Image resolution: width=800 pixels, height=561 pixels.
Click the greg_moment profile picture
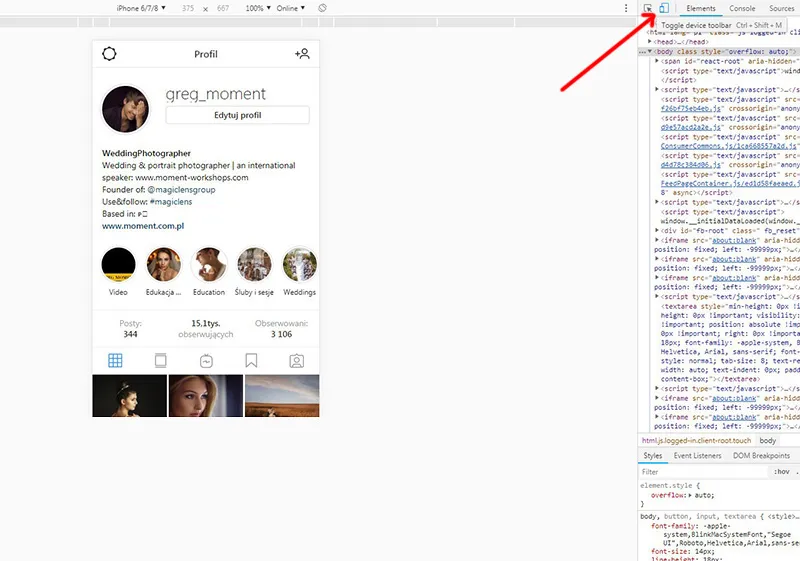(x=126, y=109)
